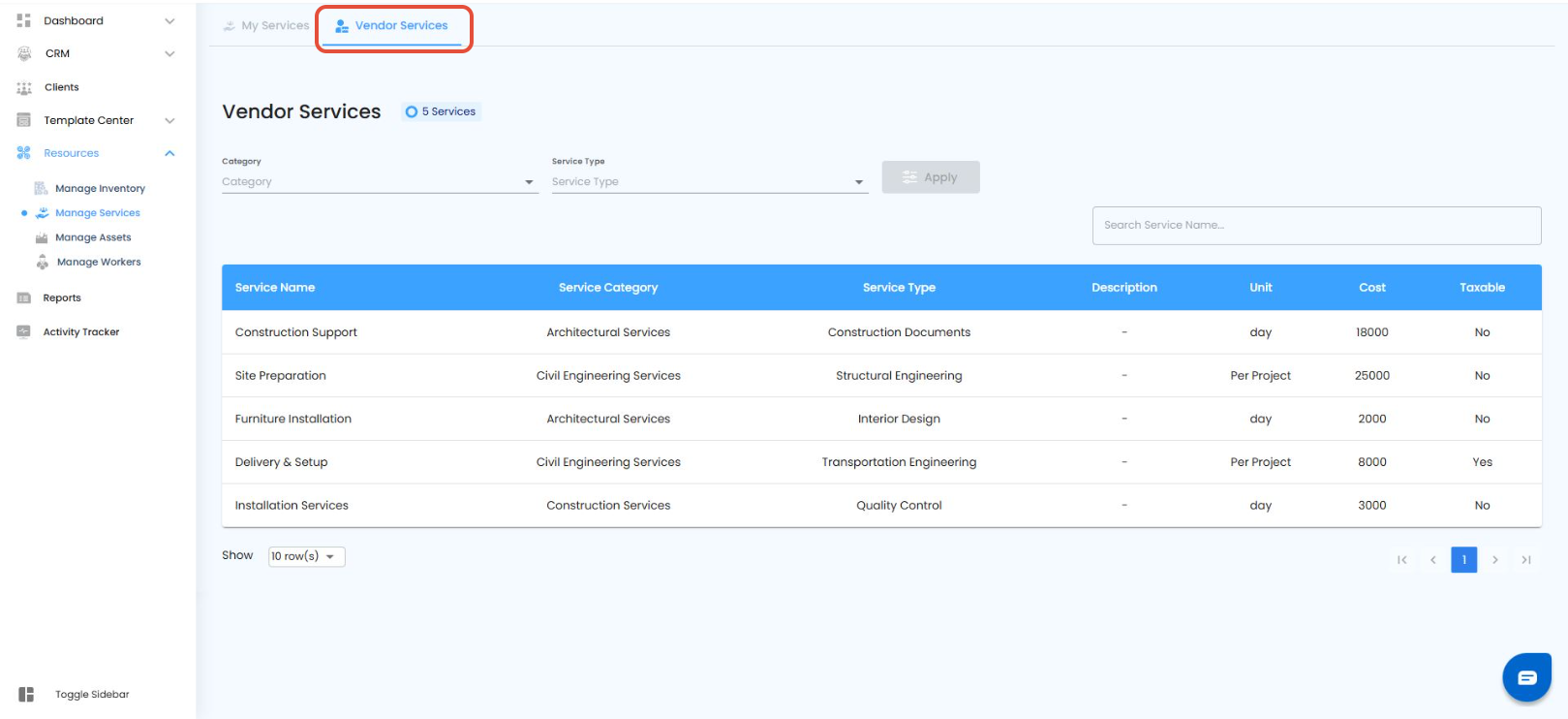Click the Manage Assets icon
This screenshot has height=719, width=1568.
point(42,237)
